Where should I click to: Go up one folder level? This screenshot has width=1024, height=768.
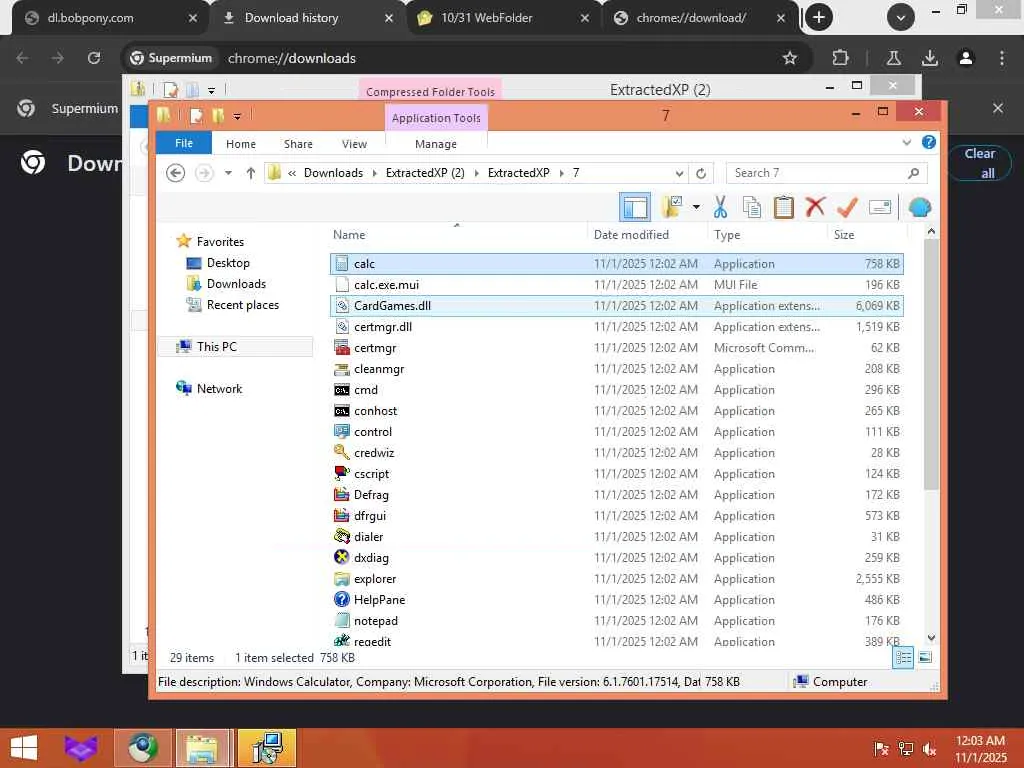click(x=251, y=173)
